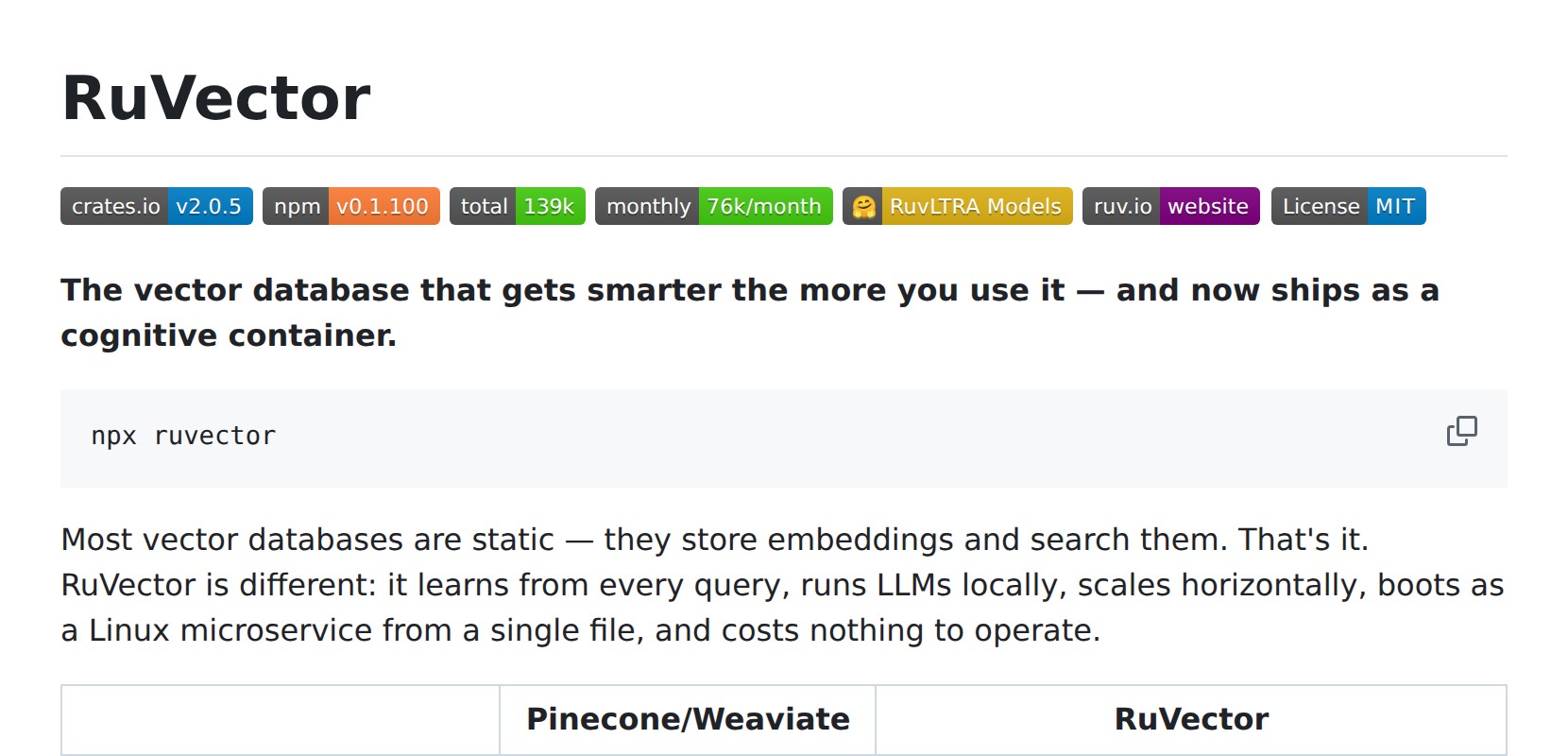
Task: Select the npx ruvector code text
Action: click(x=182, y=435)
